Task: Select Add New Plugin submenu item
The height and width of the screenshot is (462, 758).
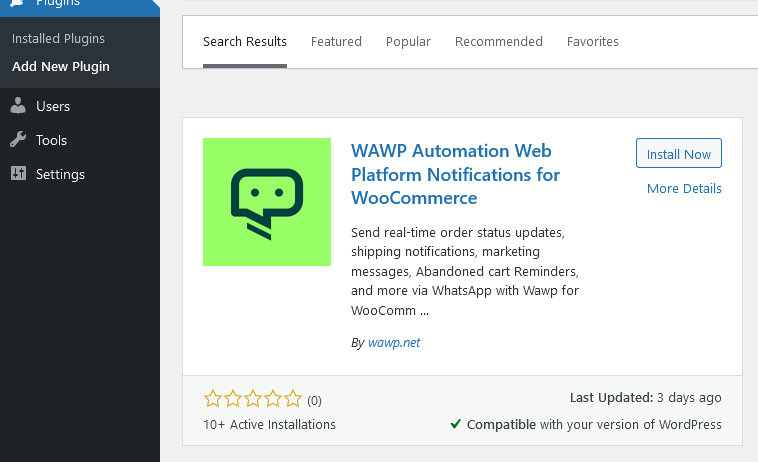Action: pyautogui.click(x=61, y=67)
